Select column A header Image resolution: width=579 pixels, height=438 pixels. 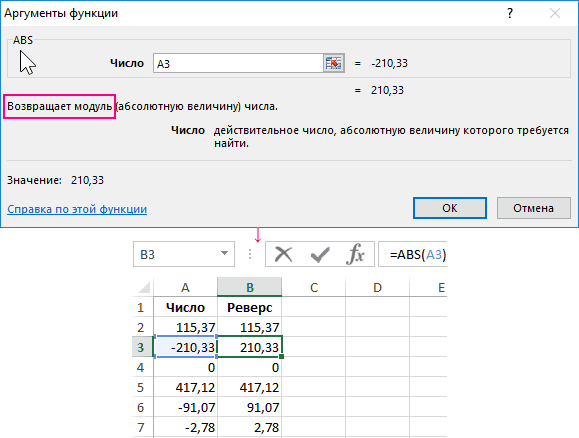[185, 287]
